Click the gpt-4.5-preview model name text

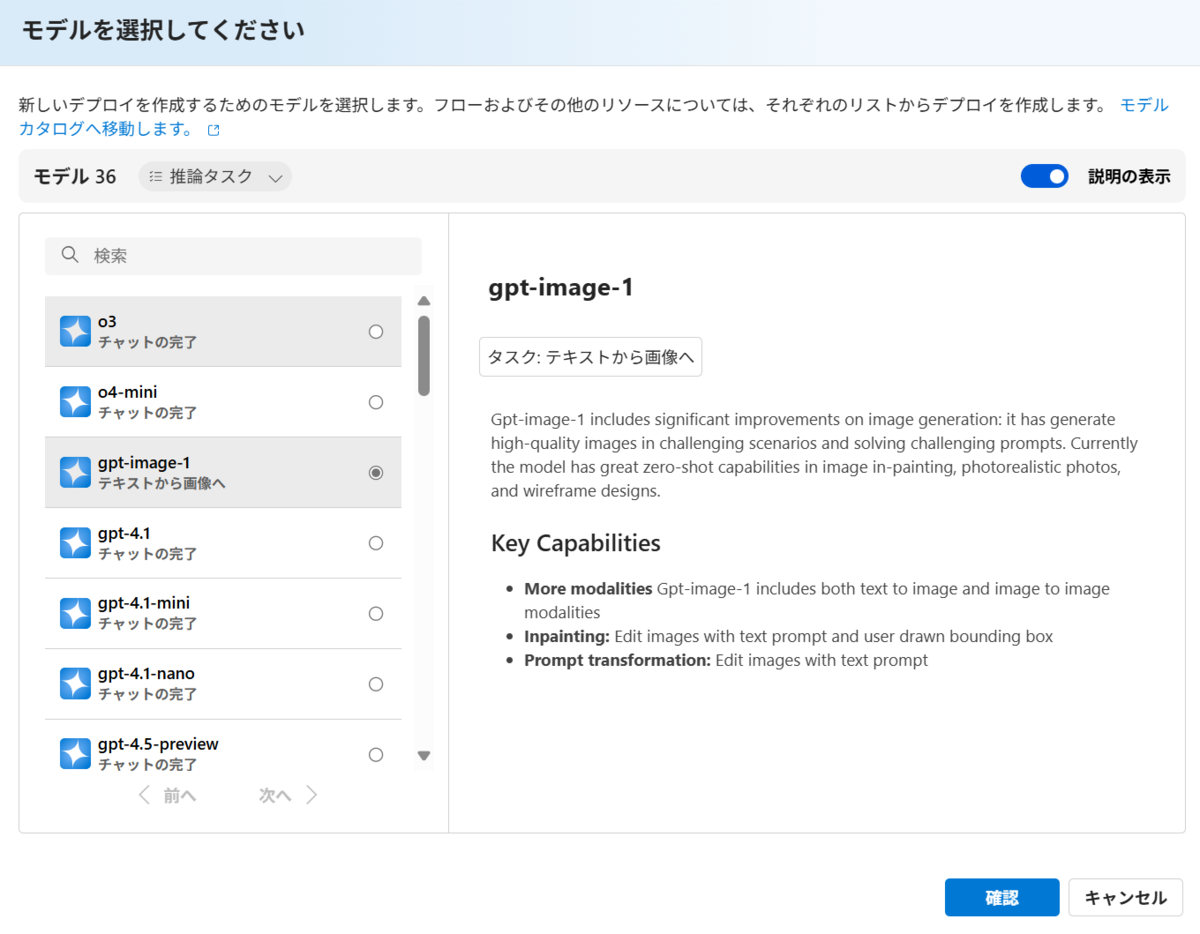(158, 744)
